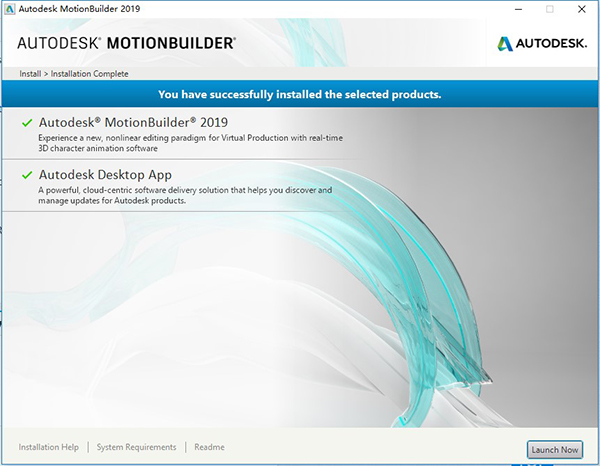
Task: Click the Autodesk MotionBuilder wordmark in the header
Action: tap(127, 44)
